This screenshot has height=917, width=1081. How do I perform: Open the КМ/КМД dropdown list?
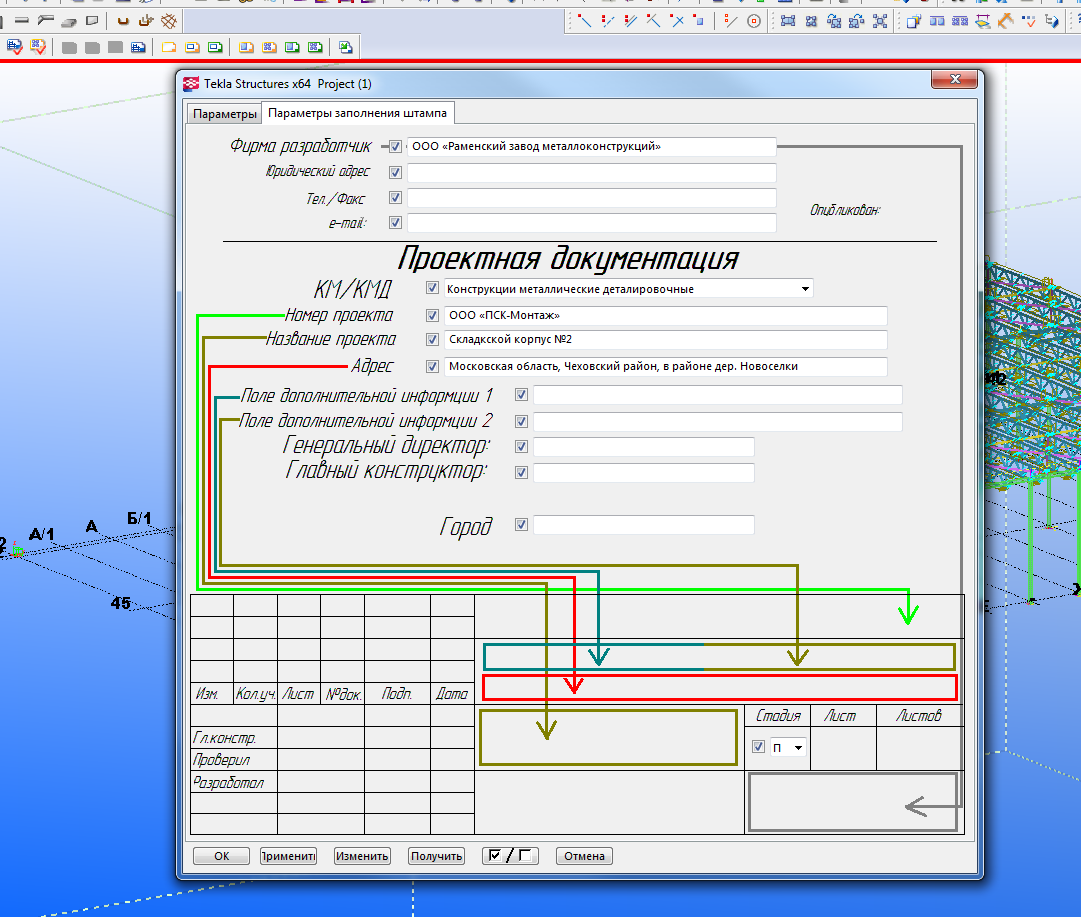pyautogui.click(x=805, y=289)
